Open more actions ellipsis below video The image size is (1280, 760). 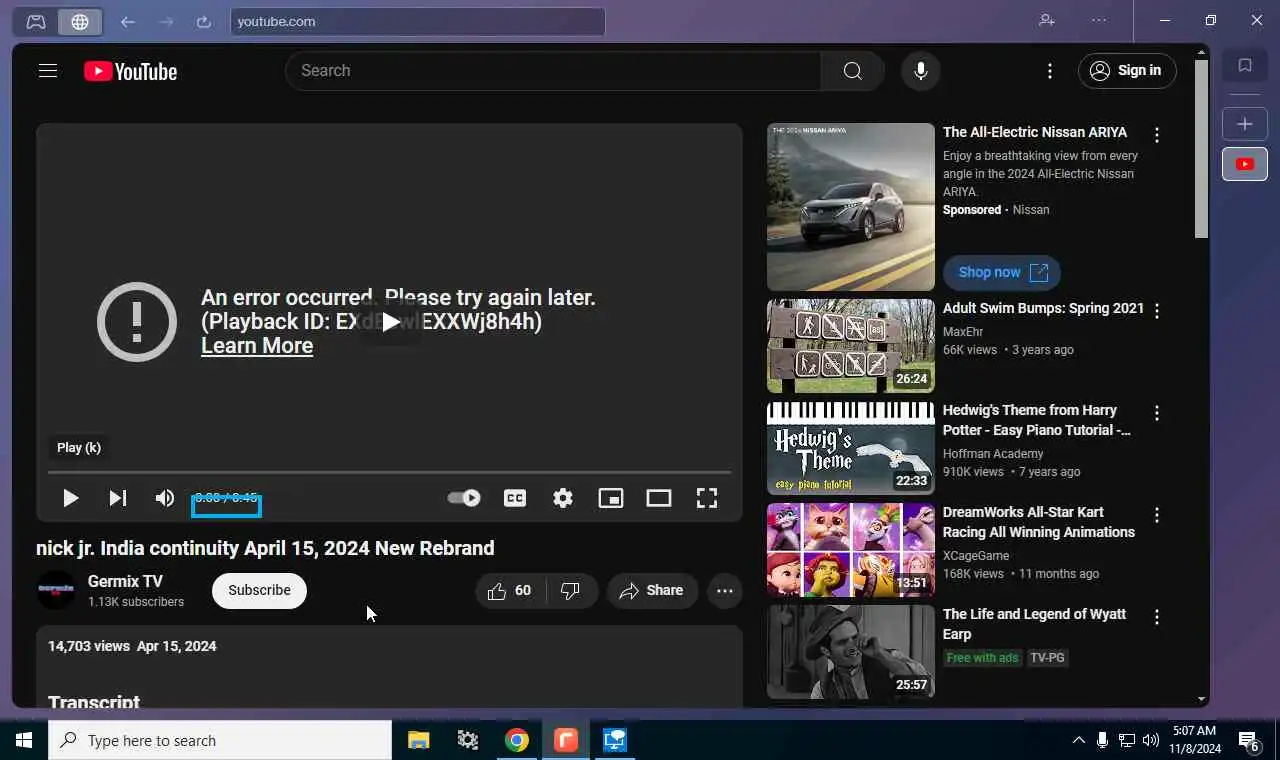click(725, 591)
